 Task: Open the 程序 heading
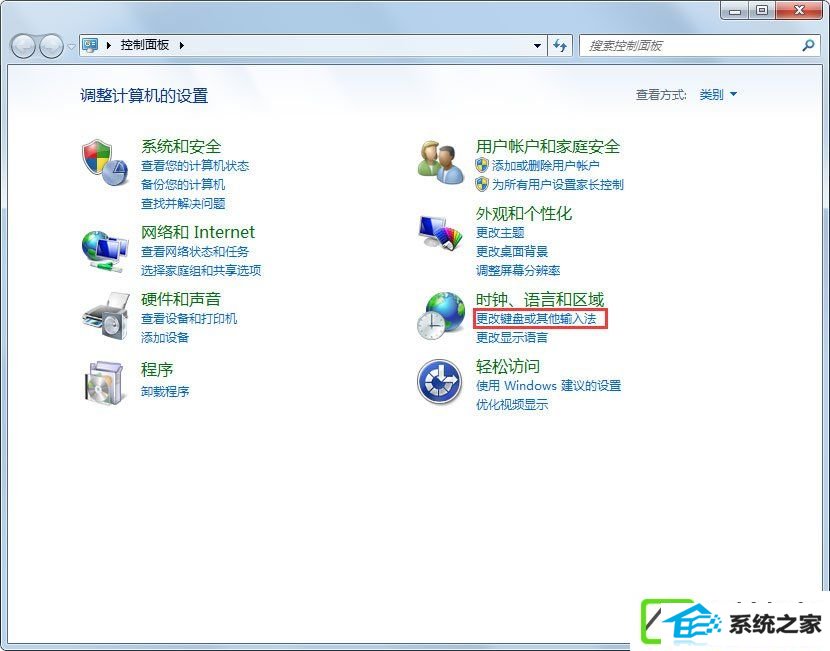click(157, 369)
